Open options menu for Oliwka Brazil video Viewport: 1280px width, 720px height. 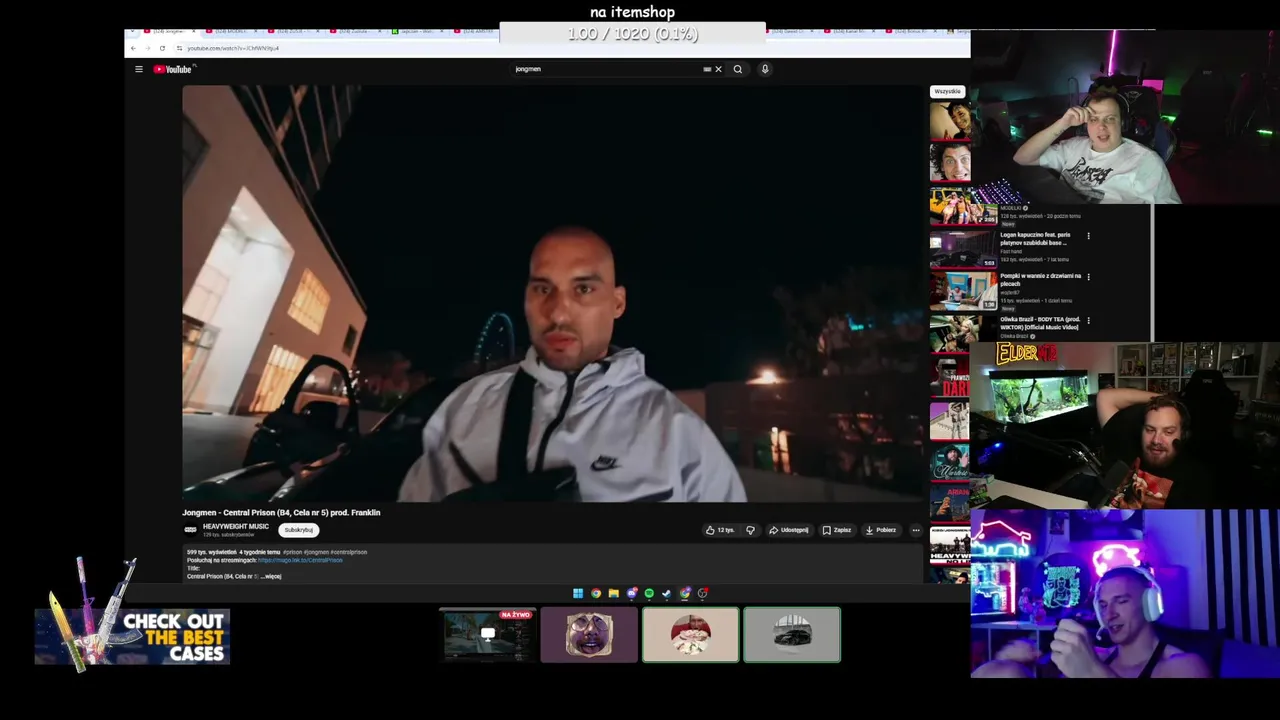[1088, 321]
